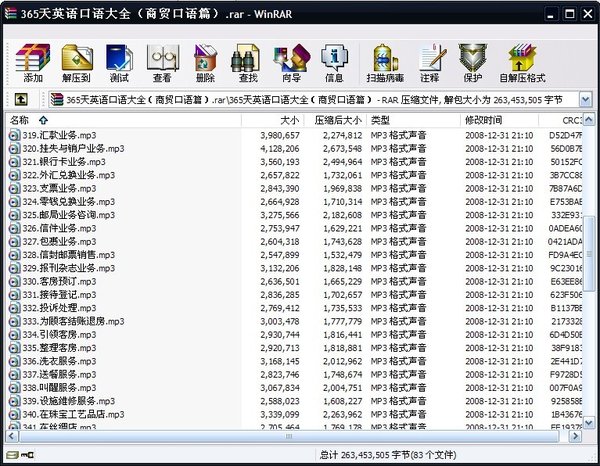Open the 注释 (Comment) tool
Screen dimensions: 600x466
(x=430, y=64)
